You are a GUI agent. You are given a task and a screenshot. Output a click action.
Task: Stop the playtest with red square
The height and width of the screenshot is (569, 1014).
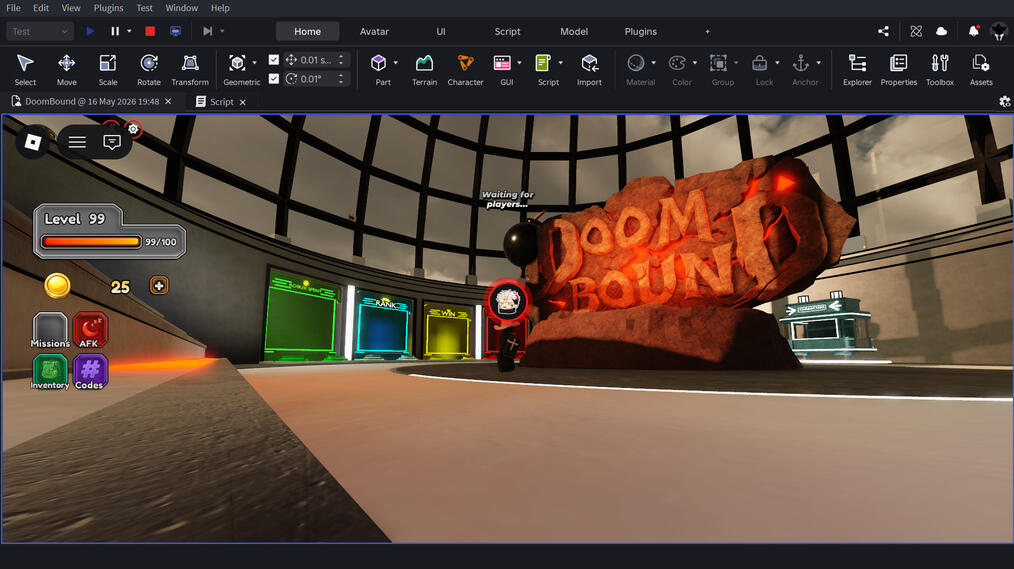(x=150, y=31)
